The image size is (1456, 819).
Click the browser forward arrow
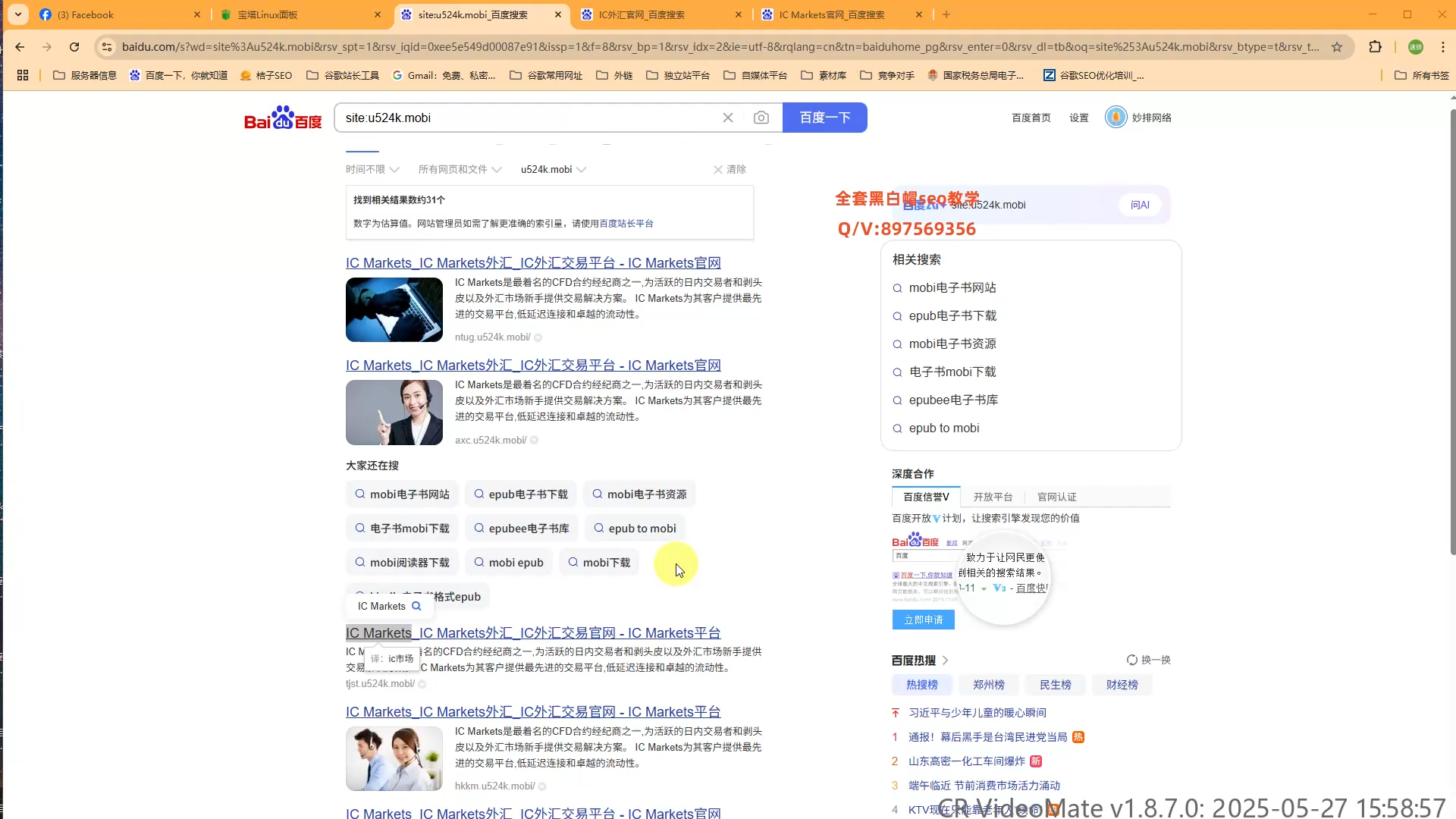pos(47,47)
